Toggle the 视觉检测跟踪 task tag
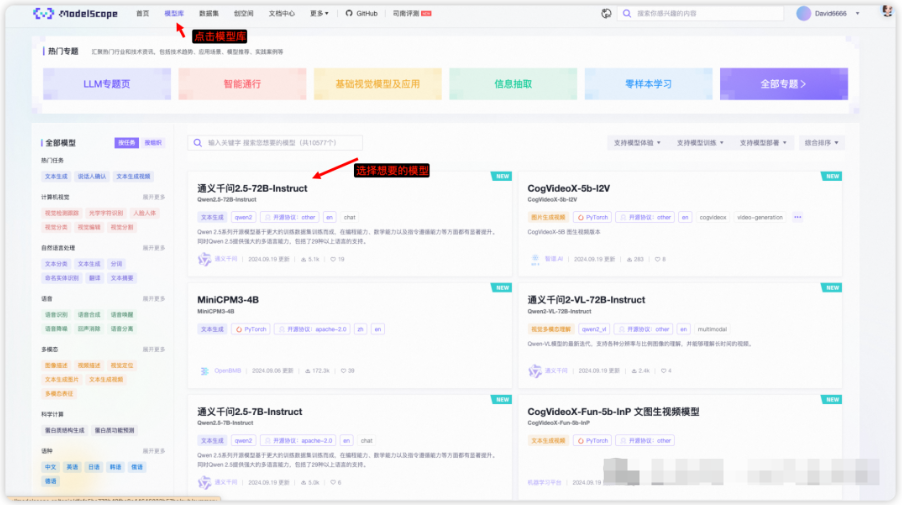 [62, 213]
